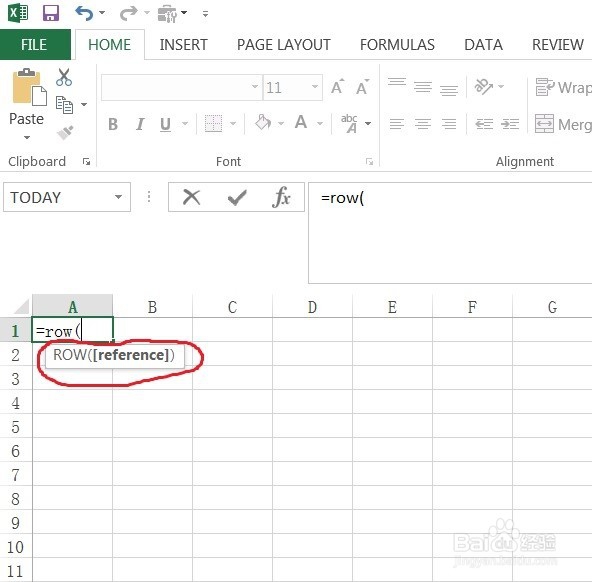This screenshot has height=582, width=592.
Task: Click the Paste clipboard icon
Action: [29, 87]
